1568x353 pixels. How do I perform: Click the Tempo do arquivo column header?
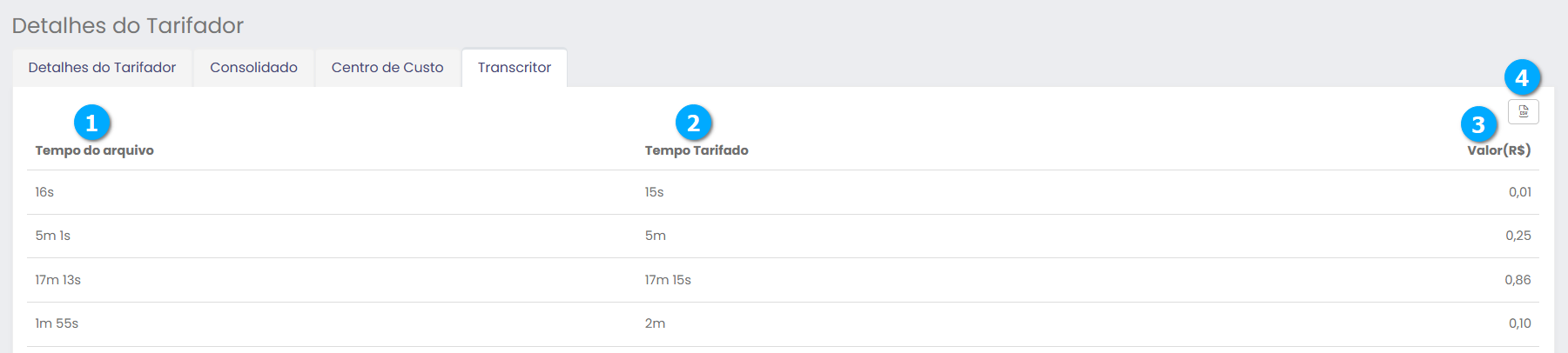[94, 150]
